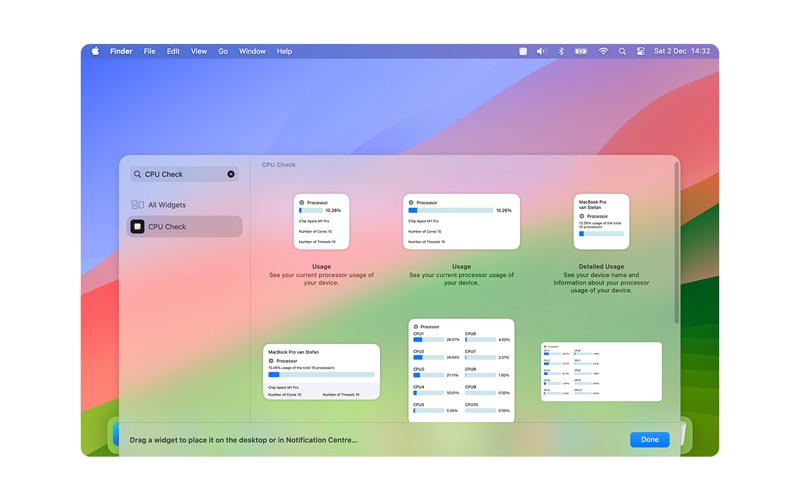Open Wi-Fi menu in menu bar
Screen dimensions: 800x500
tap(603, 51)
